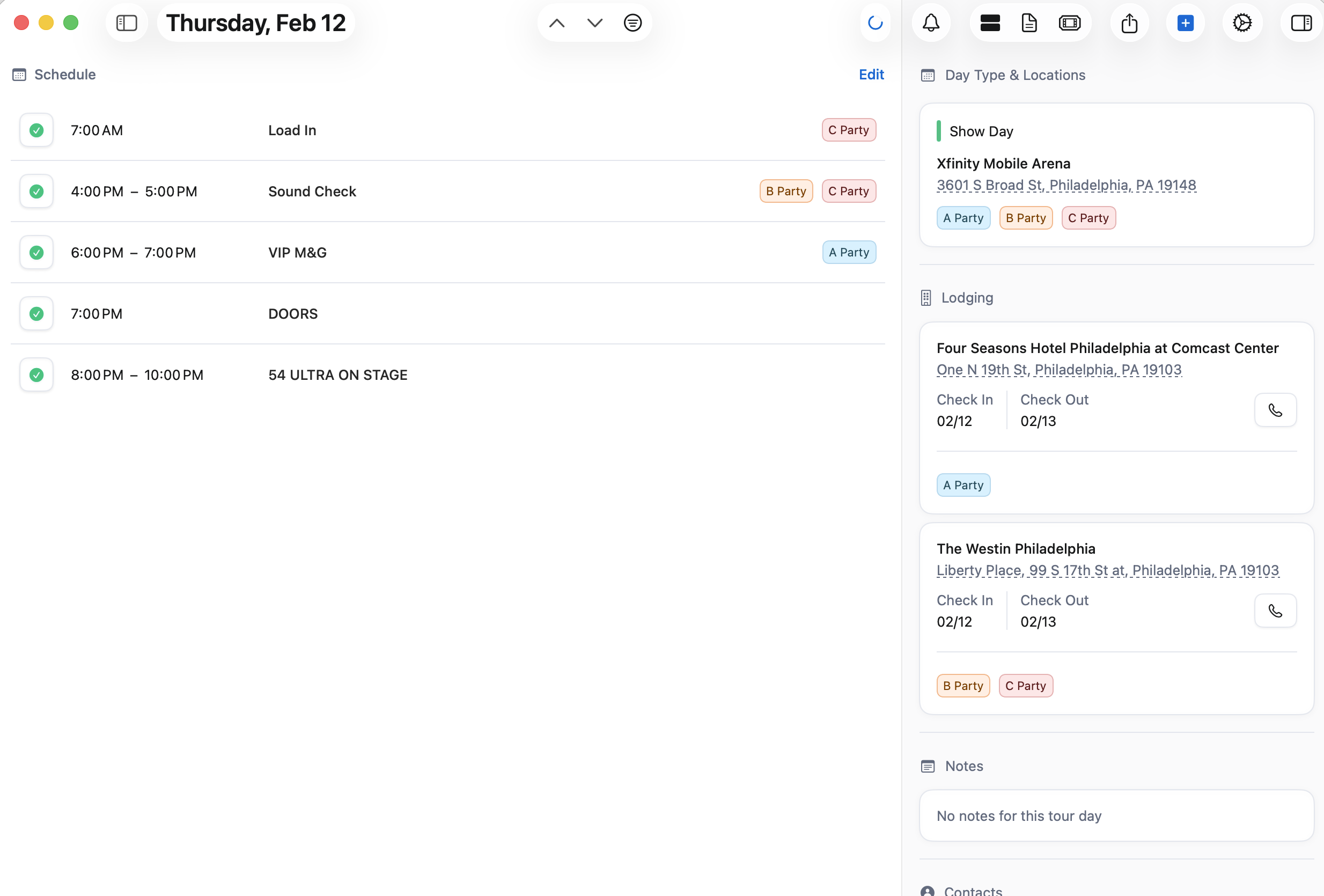1324x896 pixels.
Task: Click the Show Day label
Action: [981, 131]
